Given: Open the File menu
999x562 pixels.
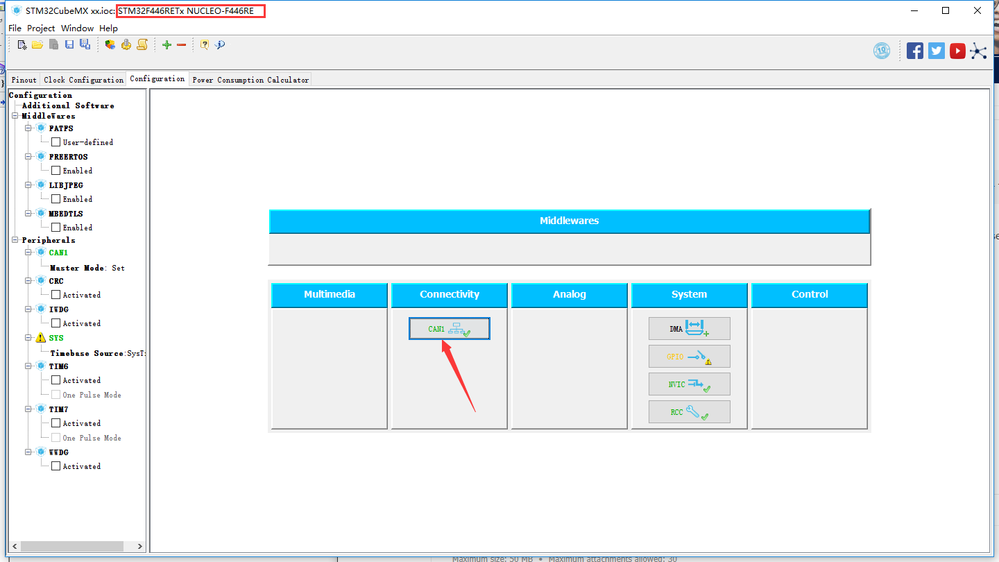Looking at the screenshot, I should (15, 28).
